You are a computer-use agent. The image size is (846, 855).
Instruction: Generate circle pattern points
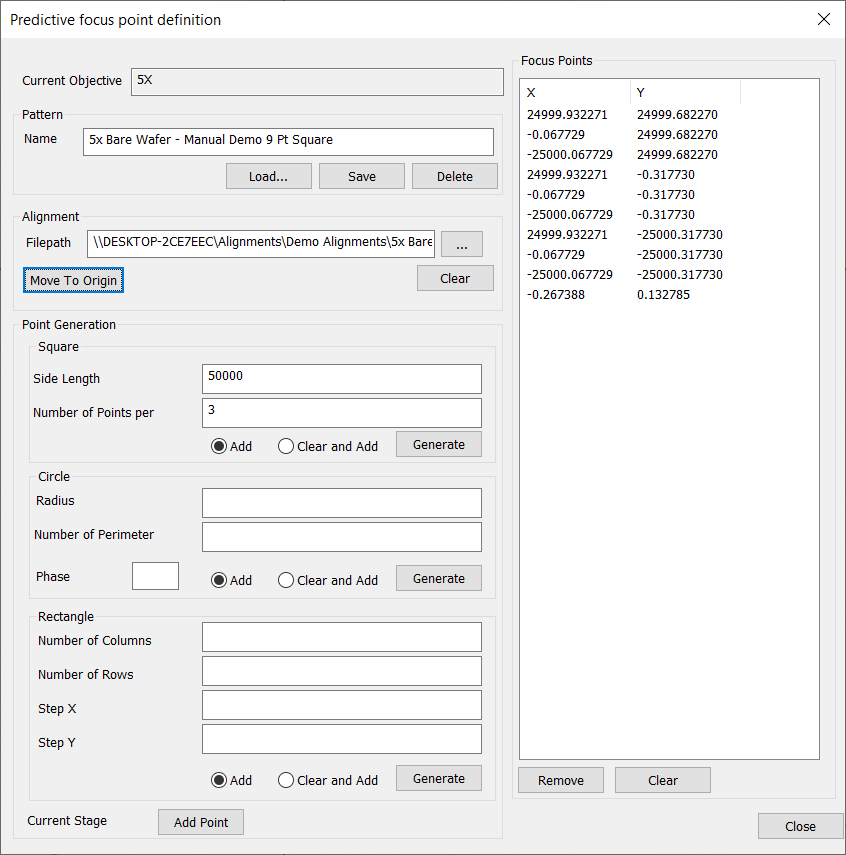click(439, 578)
